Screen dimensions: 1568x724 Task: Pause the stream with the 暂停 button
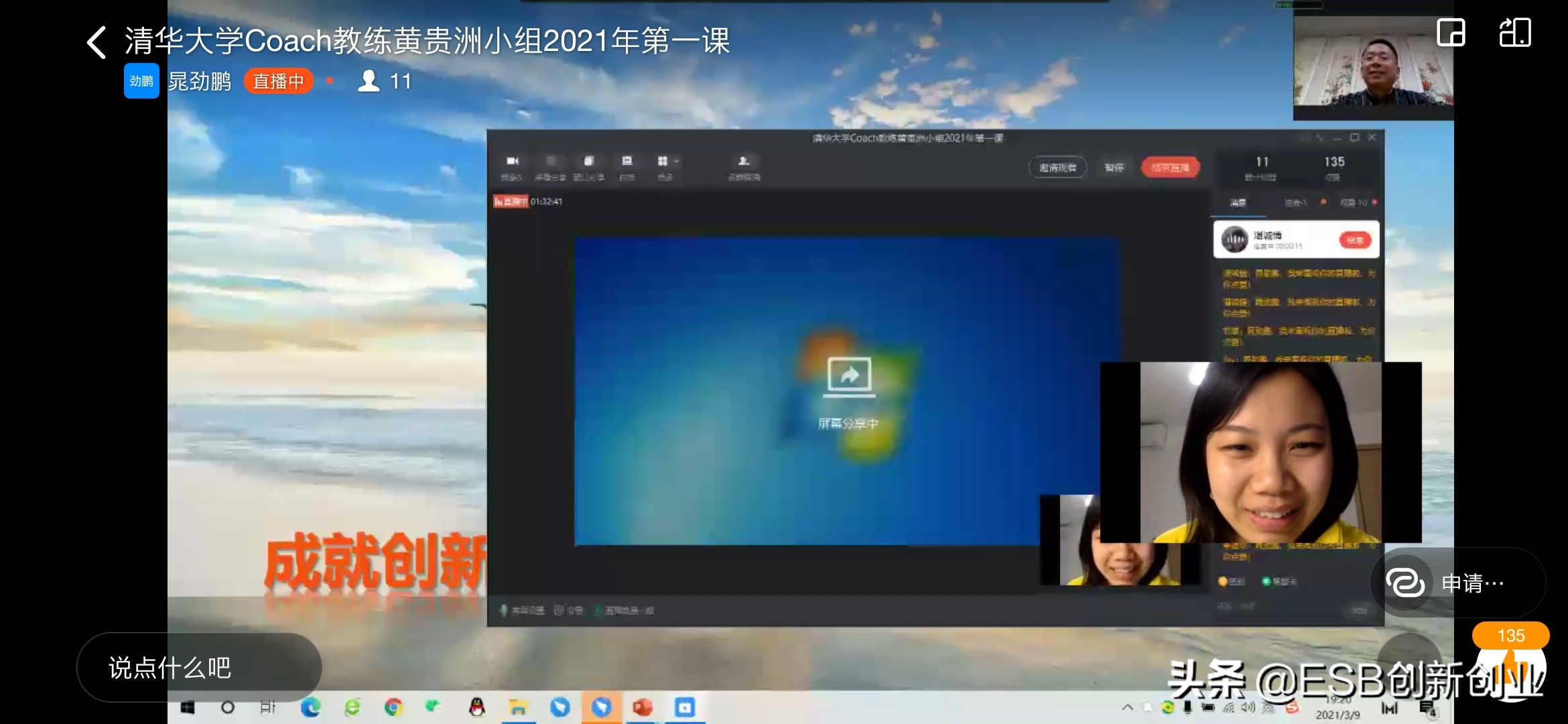coord(1114,168)
